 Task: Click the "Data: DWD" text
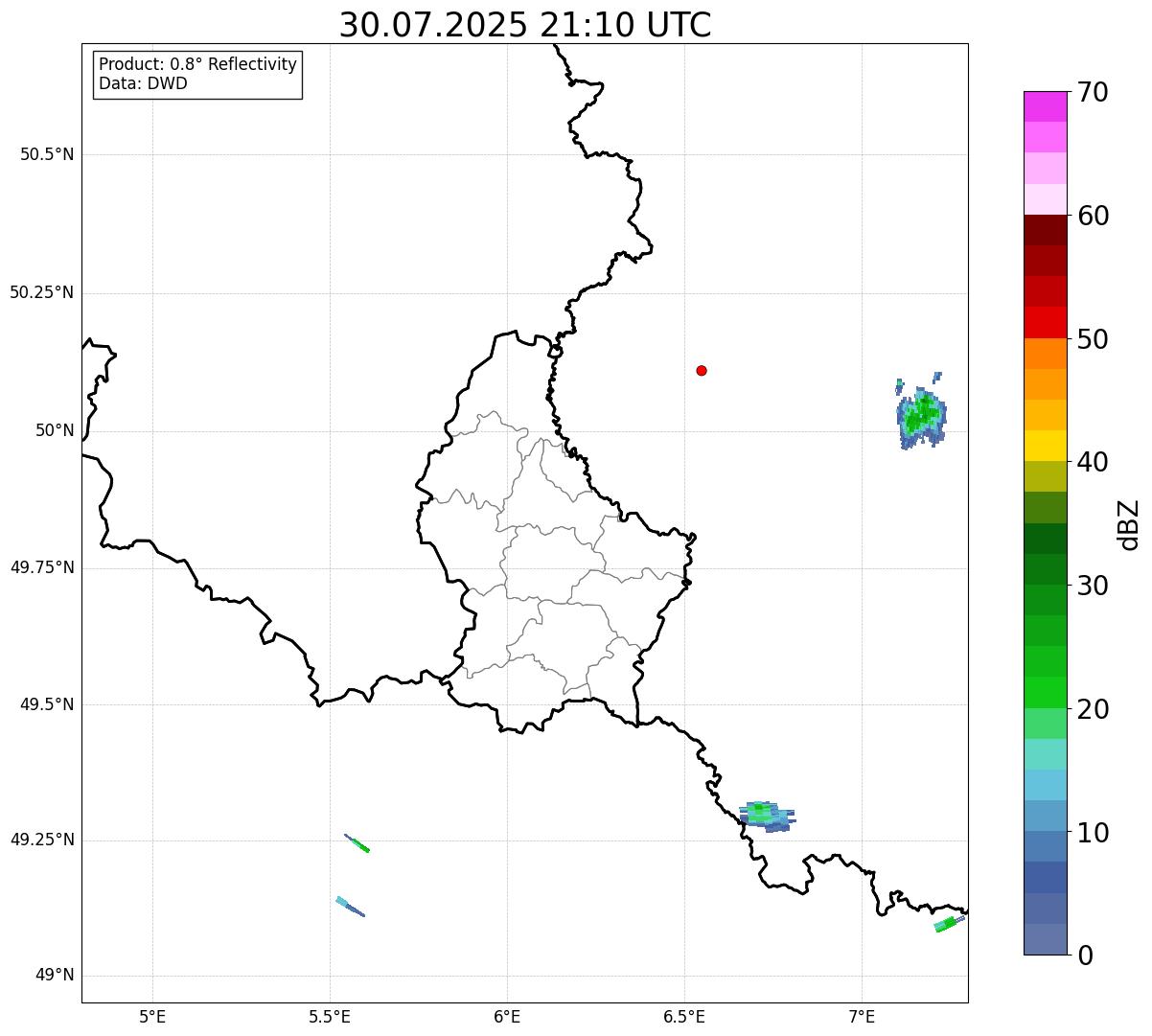(x=143, y=83)
